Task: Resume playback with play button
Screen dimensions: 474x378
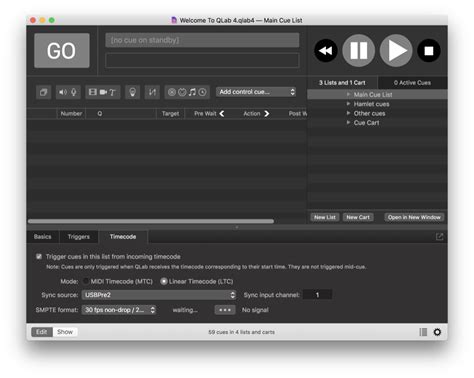Action: click(396, 51)
